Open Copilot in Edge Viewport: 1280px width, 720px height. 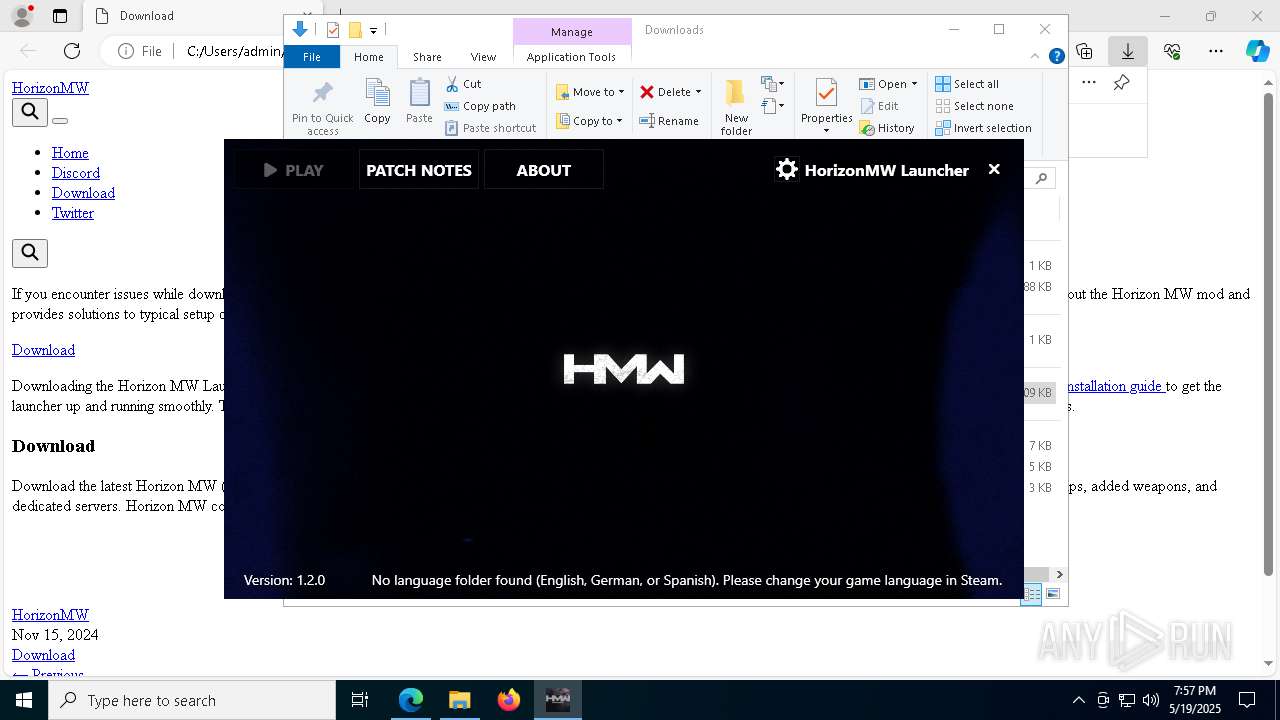tap(1257, 51)
